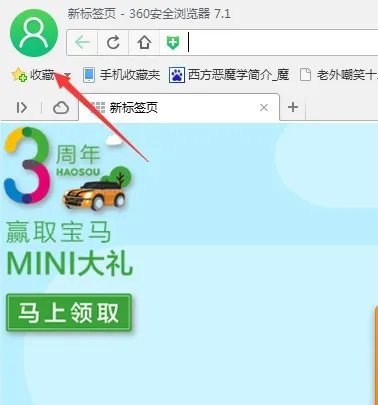Open a new tab with plus button
This screenshot has height=405, width=378.
pyautogui.click(x=293, y=107)
